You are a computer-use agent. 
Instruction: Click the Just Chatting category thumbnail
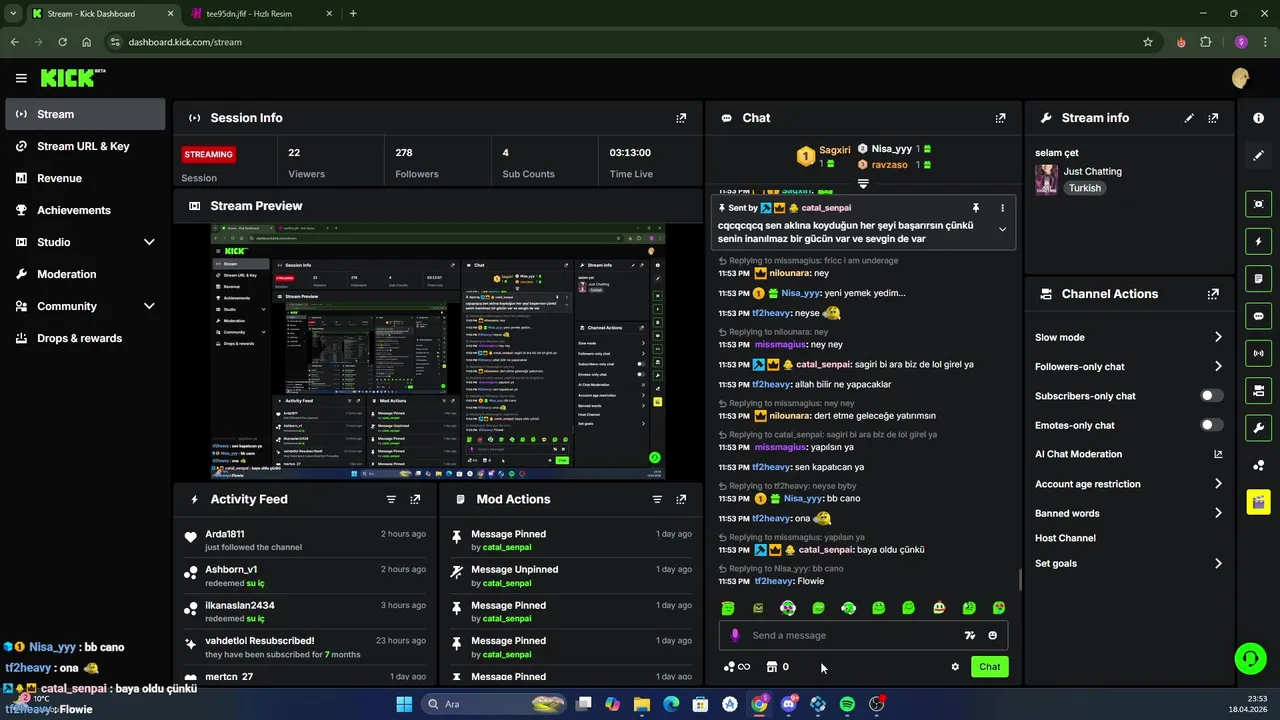(1046, 179)
